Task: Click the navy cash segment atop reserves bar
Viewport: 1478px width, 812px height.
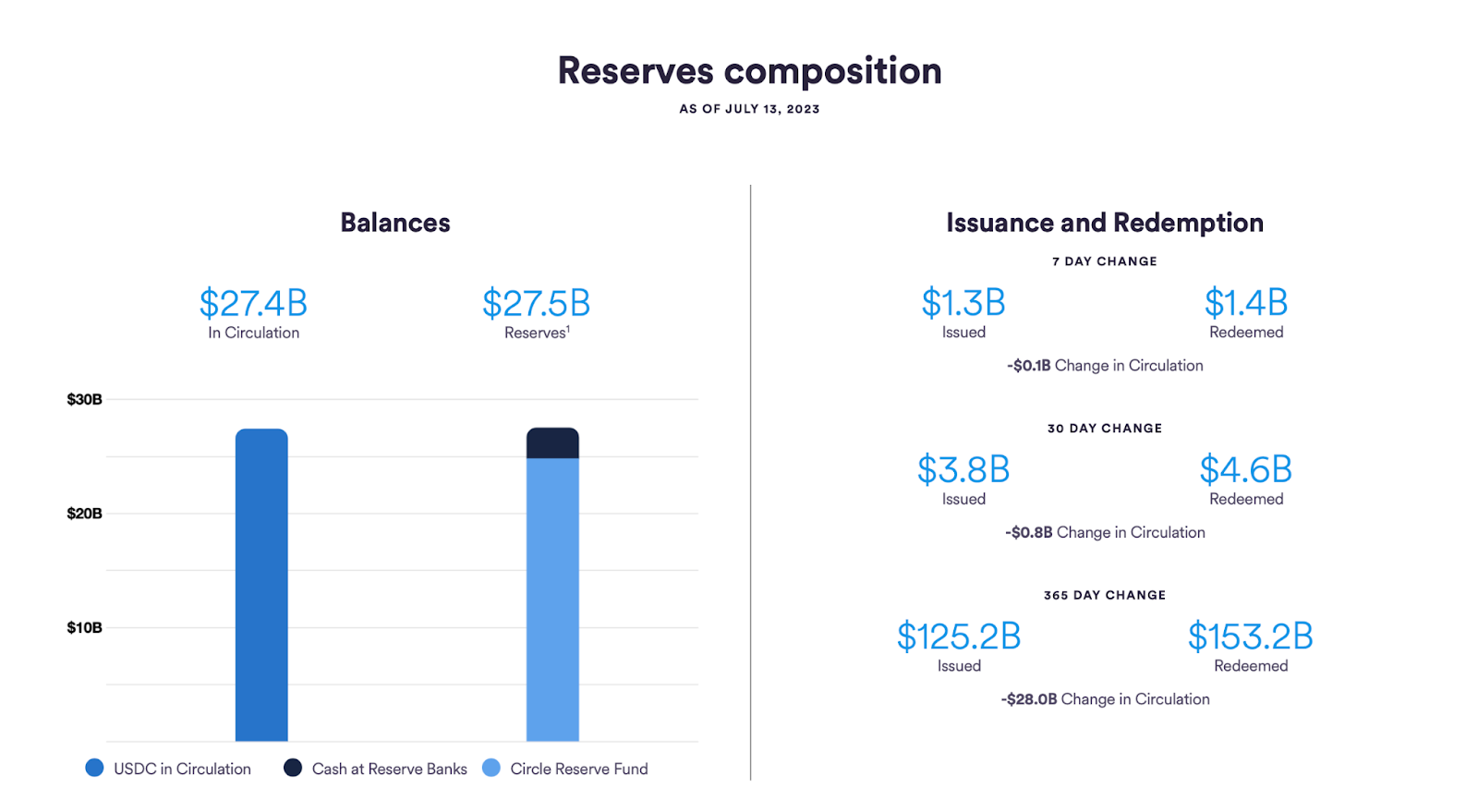Action: pyautogui.click(x=552, y=442)
